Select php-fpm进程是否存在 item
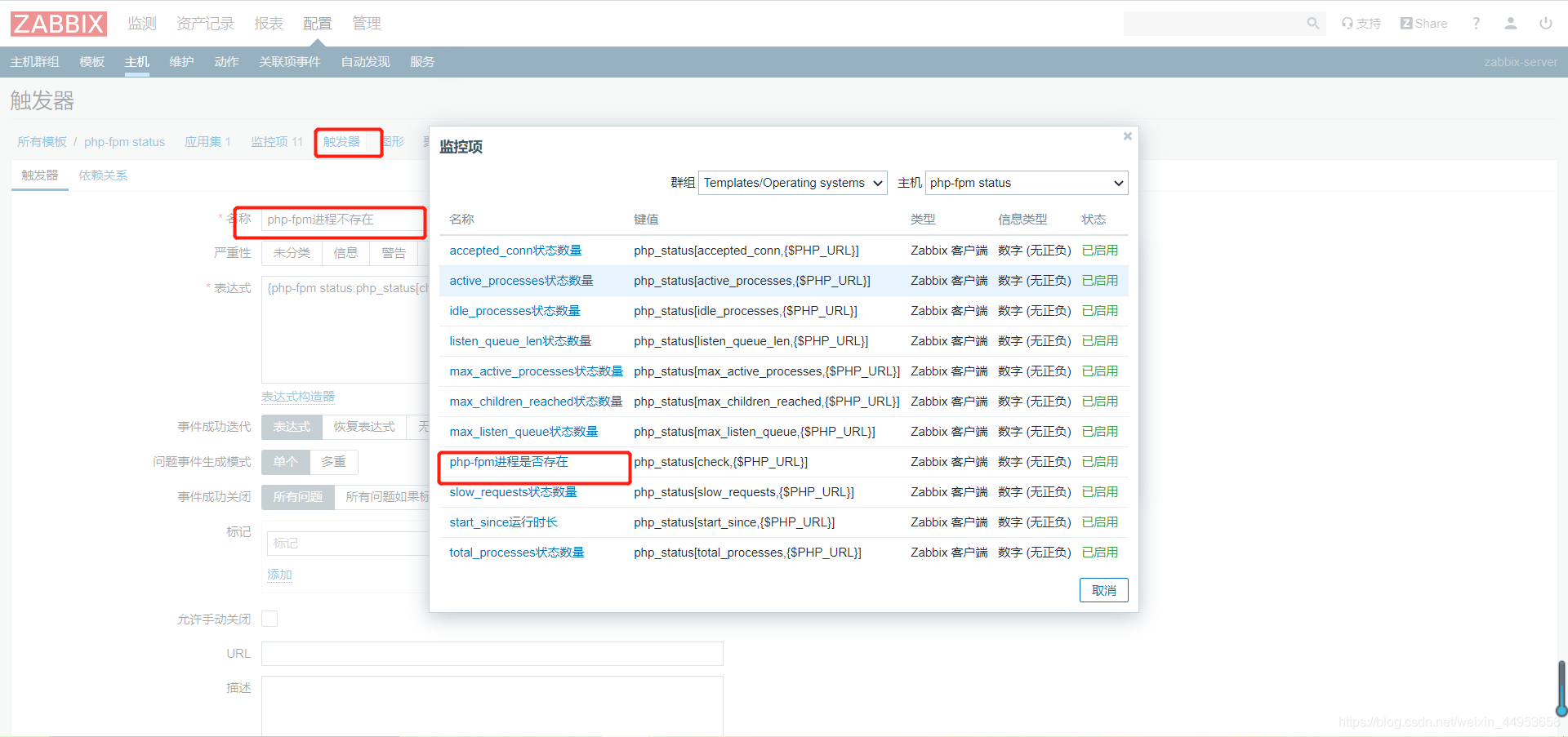 pyautogui.click(x=509, y=462)
